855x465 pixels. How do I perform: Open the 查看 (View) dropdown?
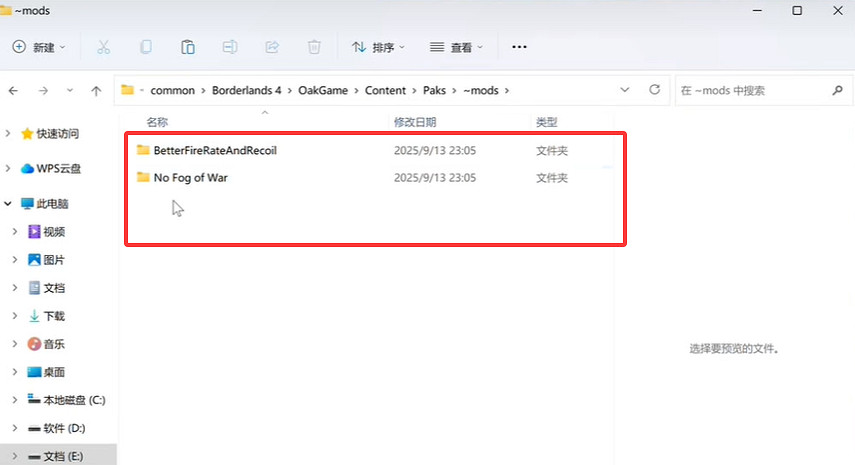457,47
